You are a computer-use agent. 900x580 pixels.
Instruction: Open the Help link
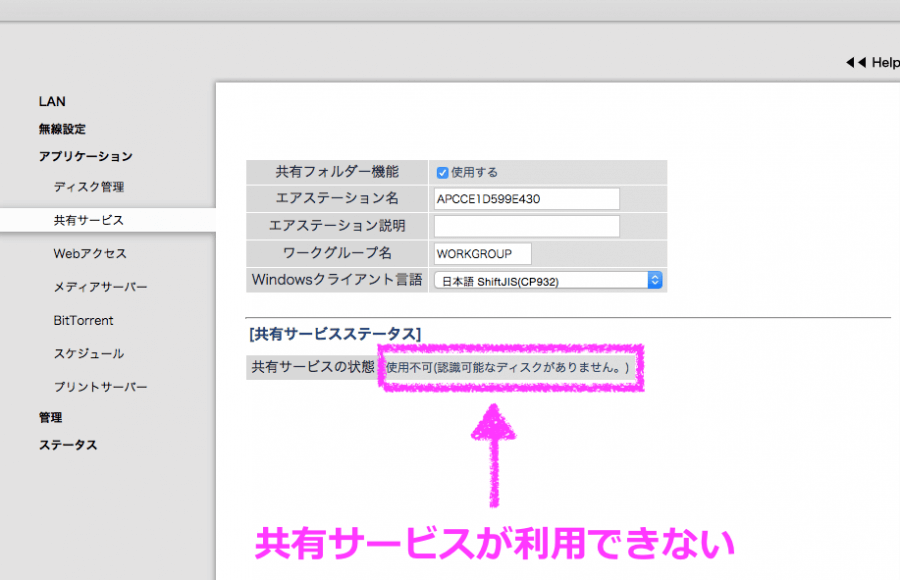coord(885,62)
